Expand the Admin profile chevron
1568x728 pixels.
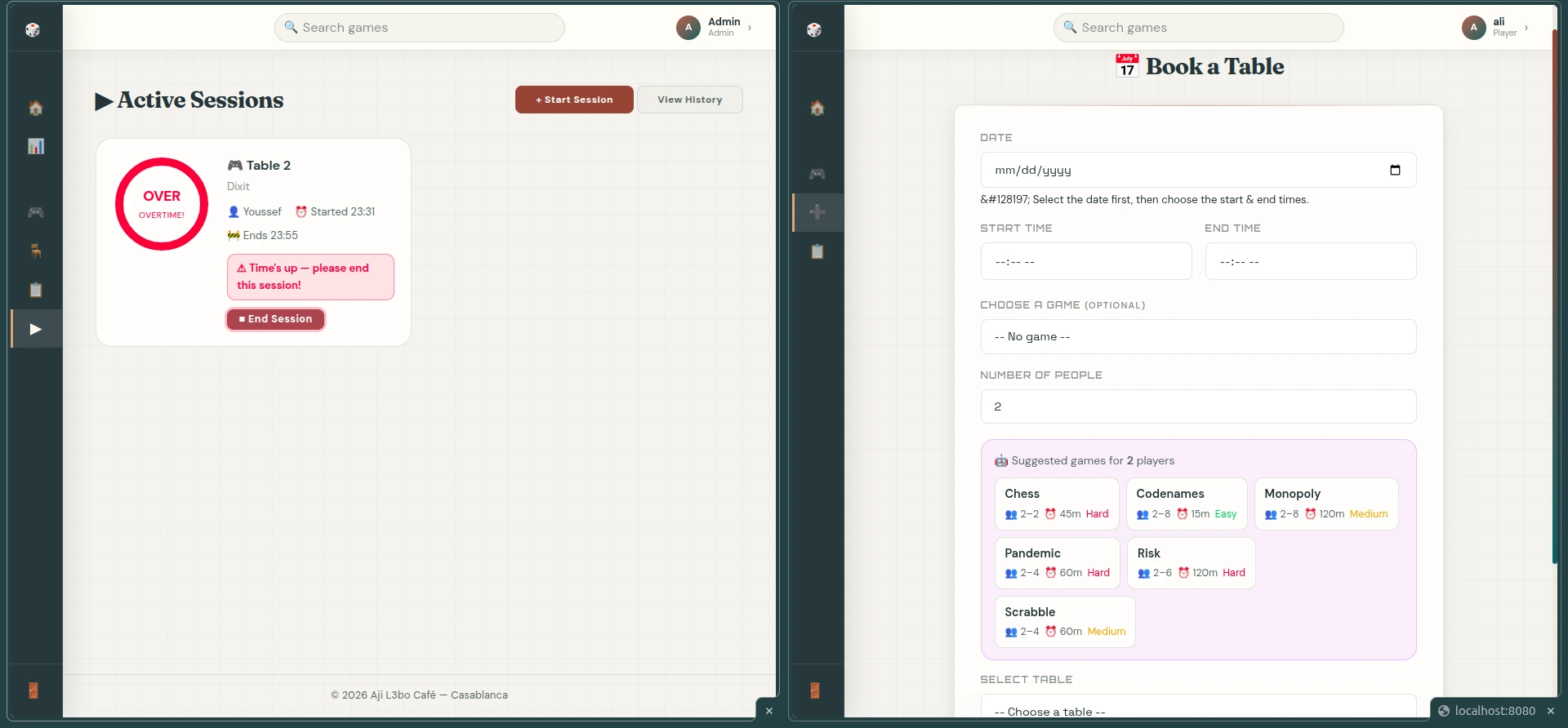[750, 28]
